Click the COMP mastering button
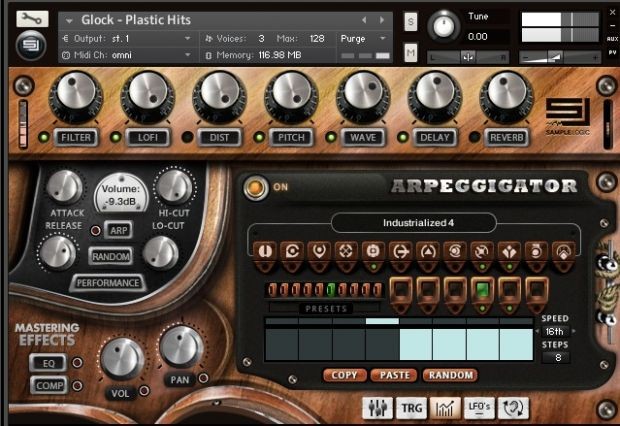 49,385
